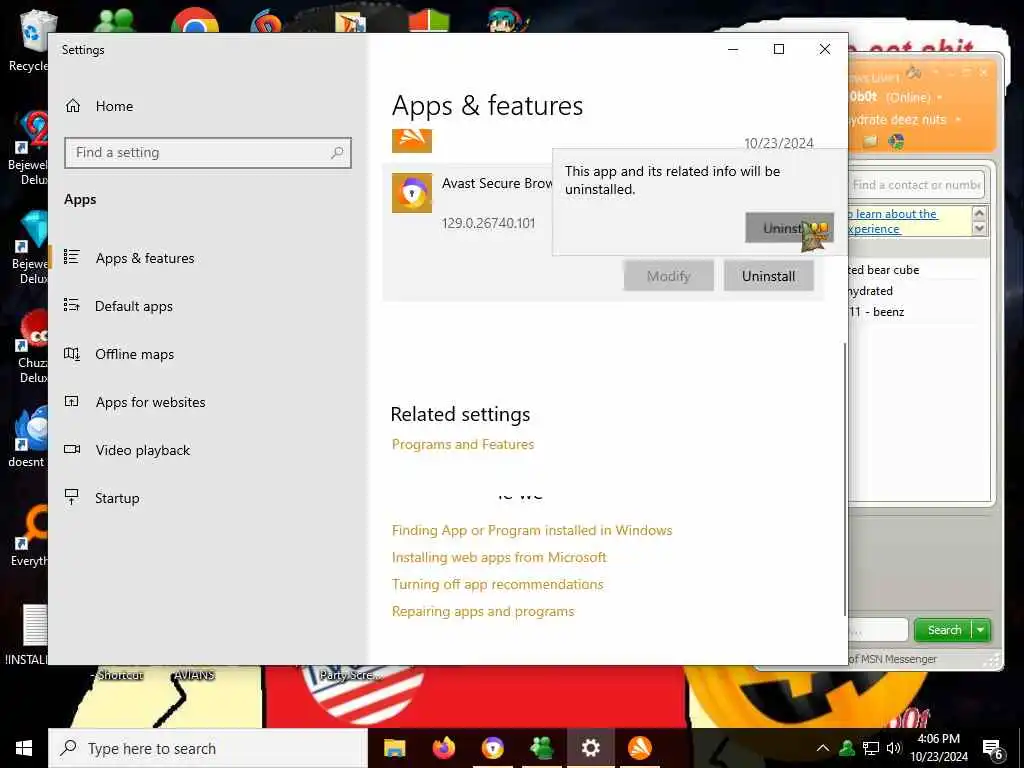1024x768 pixels.
Task: Click the orange Avast app icon above
Action: click(x=411, y=140)
